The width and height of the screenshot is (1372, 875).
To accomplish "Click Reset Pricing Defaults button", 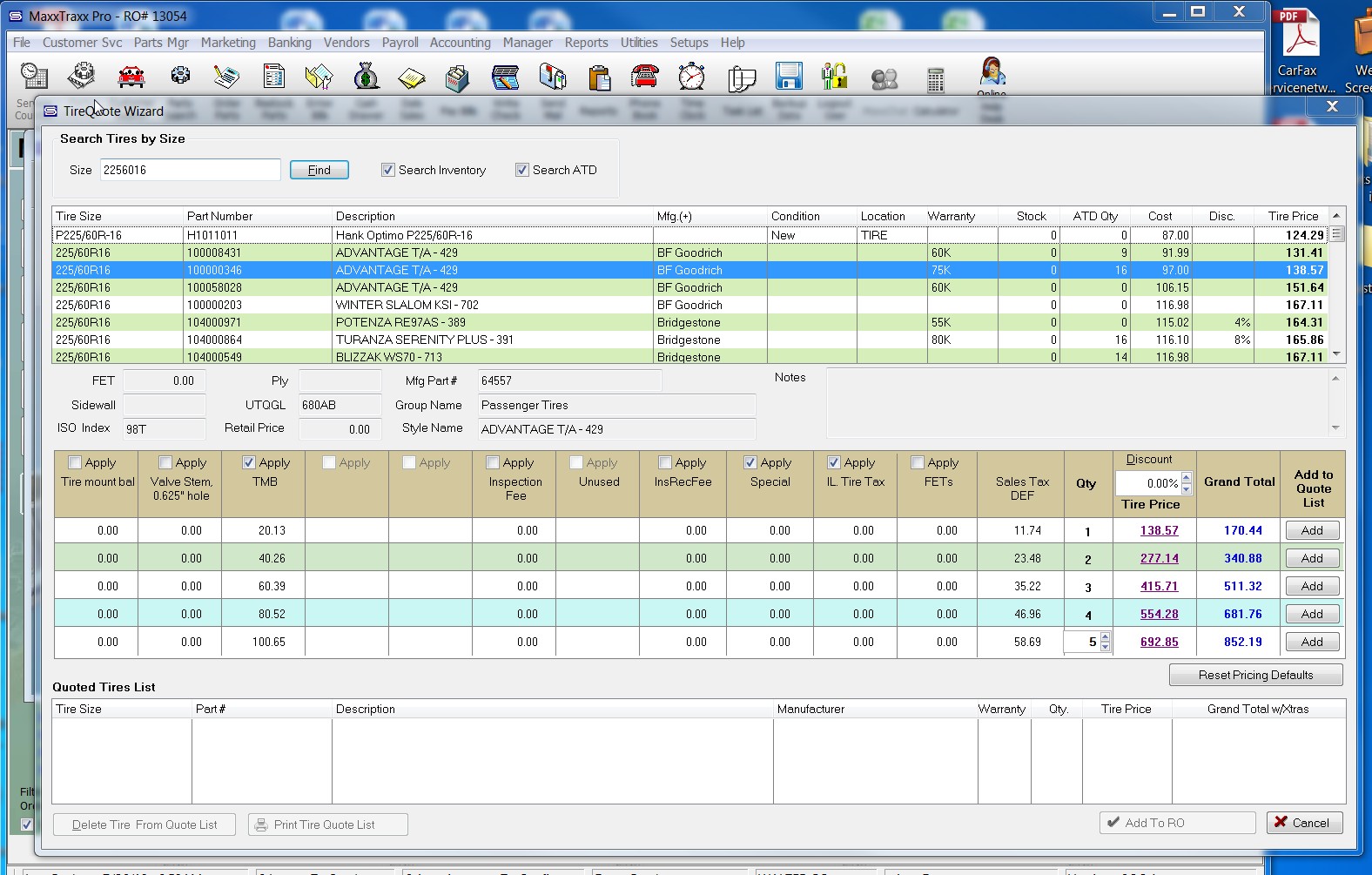I will click(1255, 675).
